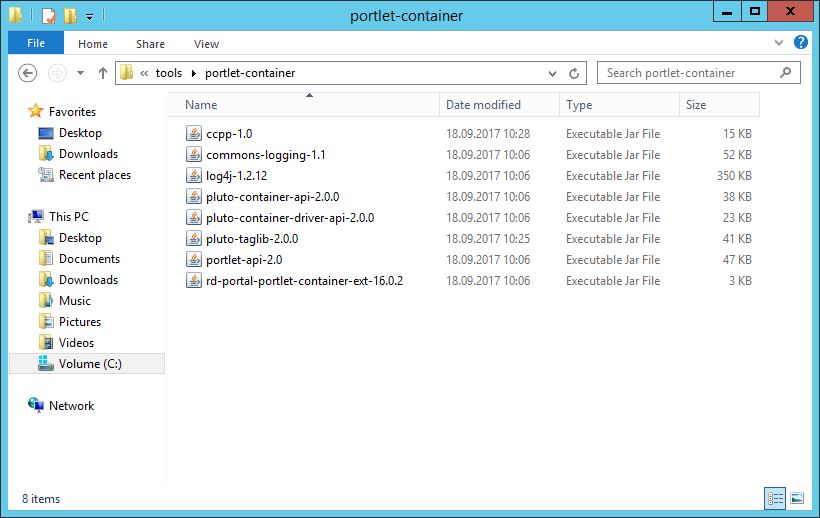The width and height of the screenshot is (820, 518).
Task: Sort files by Date modified column
Action: click(499, 105)
